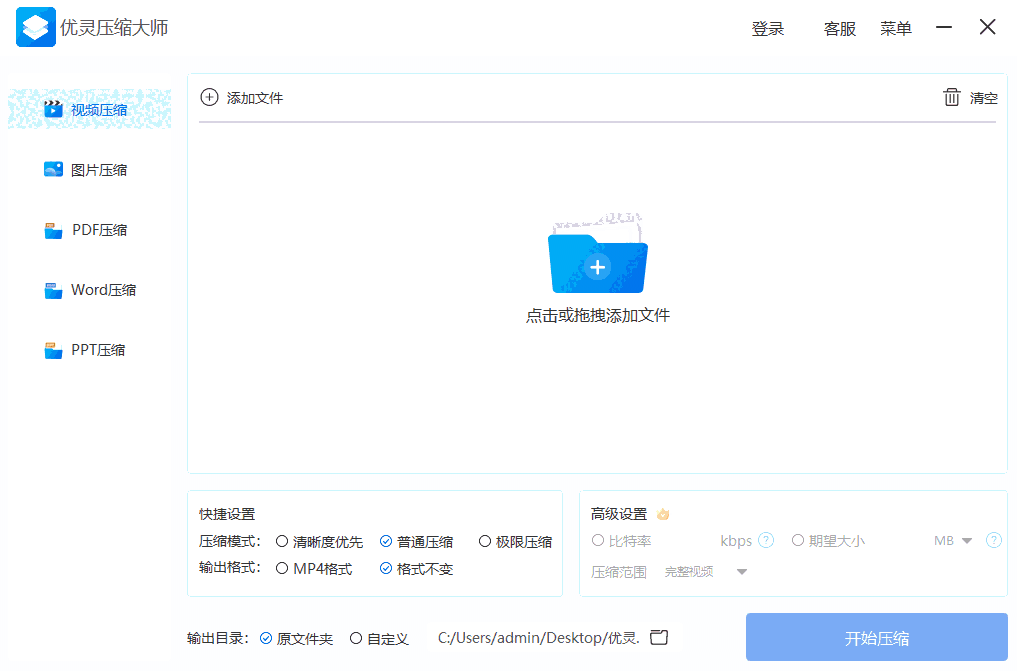Open the 期望大小 help question mark
Image resolution: width=1017 pixels, height=671 pixels.
pyautogui.click(x=994, y=540)
